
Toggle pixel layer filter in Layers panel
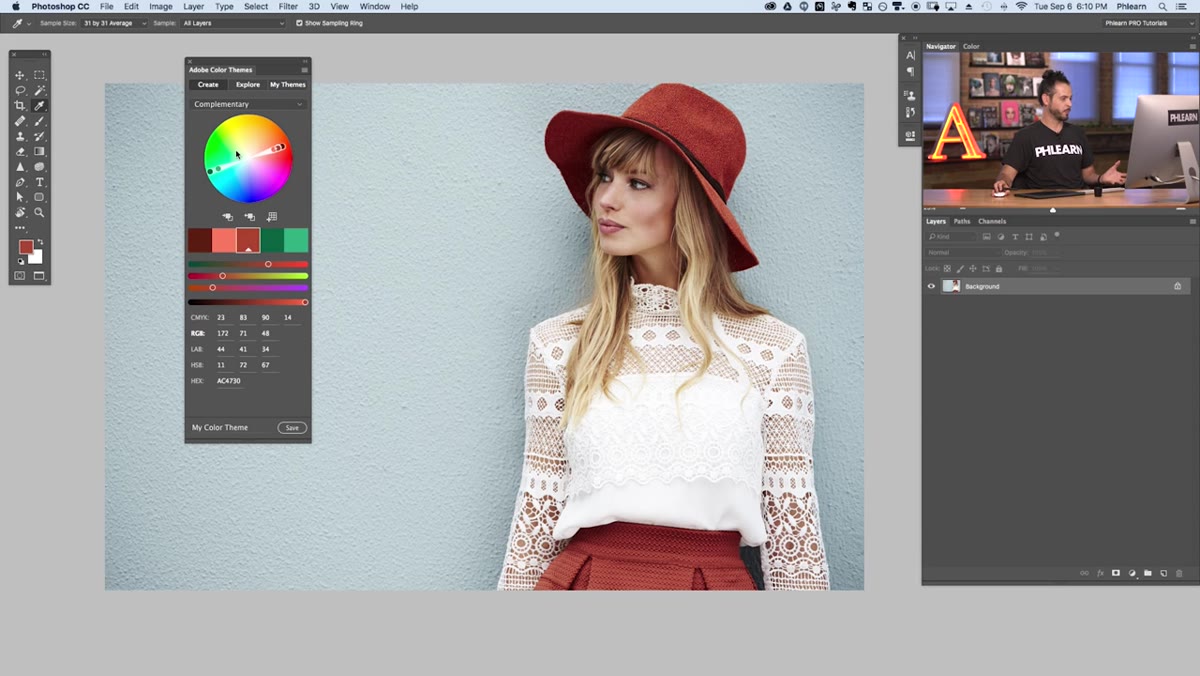[986, 237]
